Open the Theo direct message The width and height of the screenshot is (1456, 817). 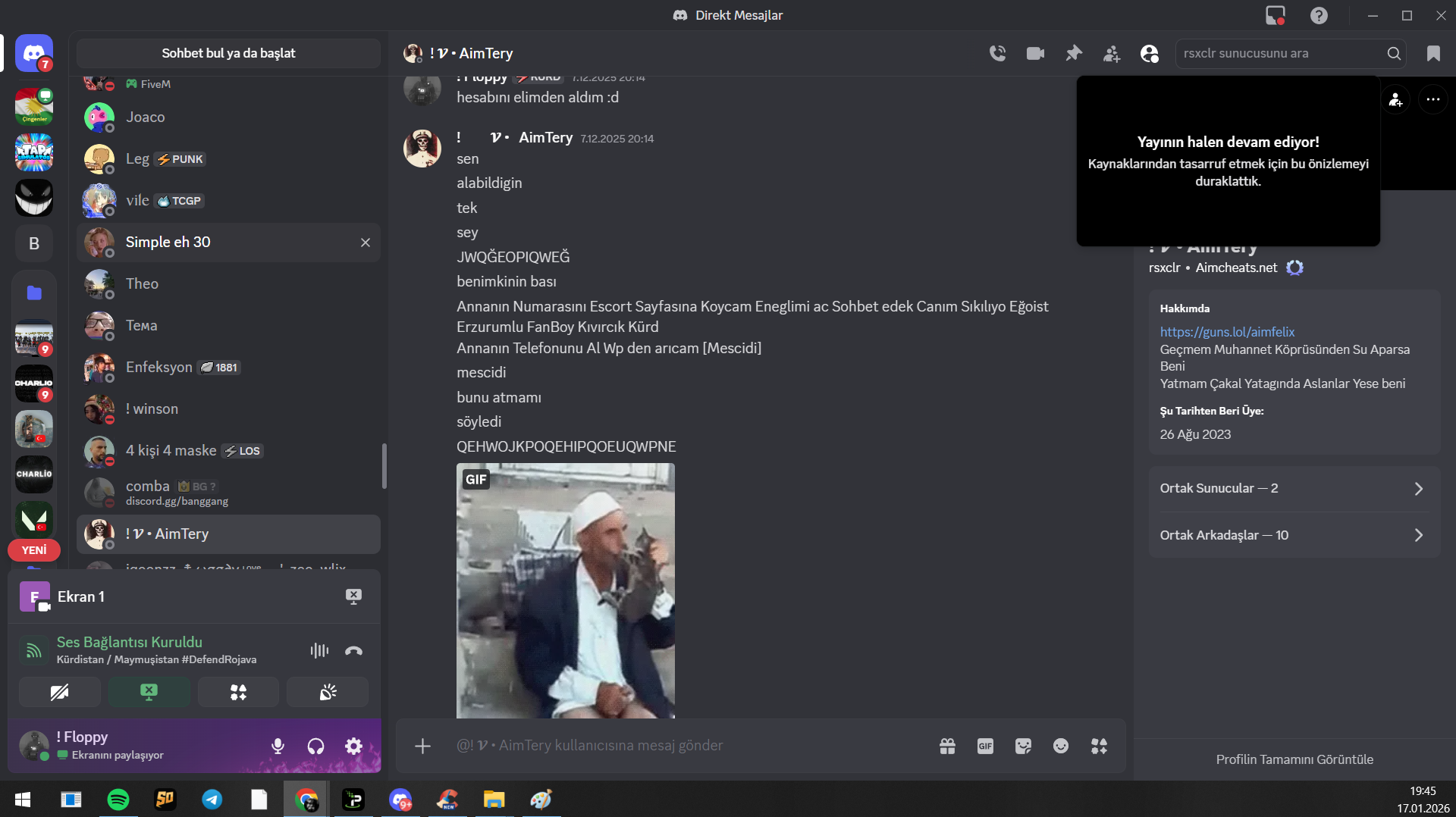click(228, 284)
